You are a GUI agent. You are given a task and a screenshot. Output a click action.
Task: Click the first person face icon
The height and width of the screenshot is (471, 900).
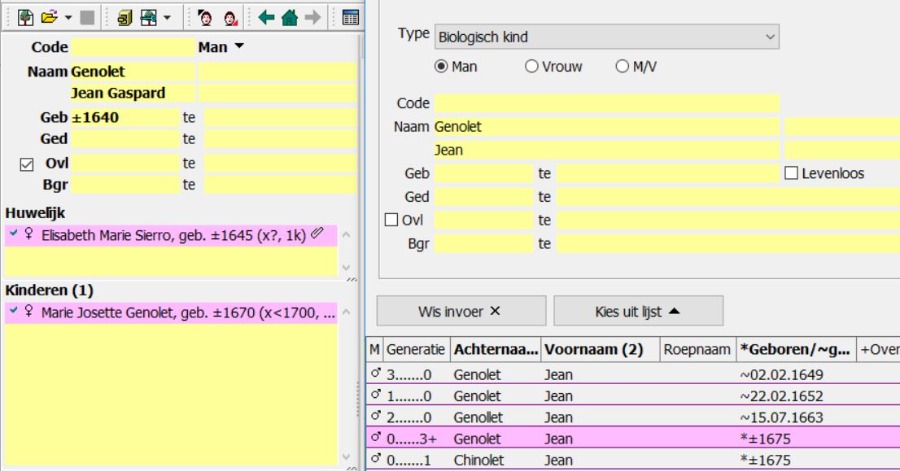(x=206, y=17)
